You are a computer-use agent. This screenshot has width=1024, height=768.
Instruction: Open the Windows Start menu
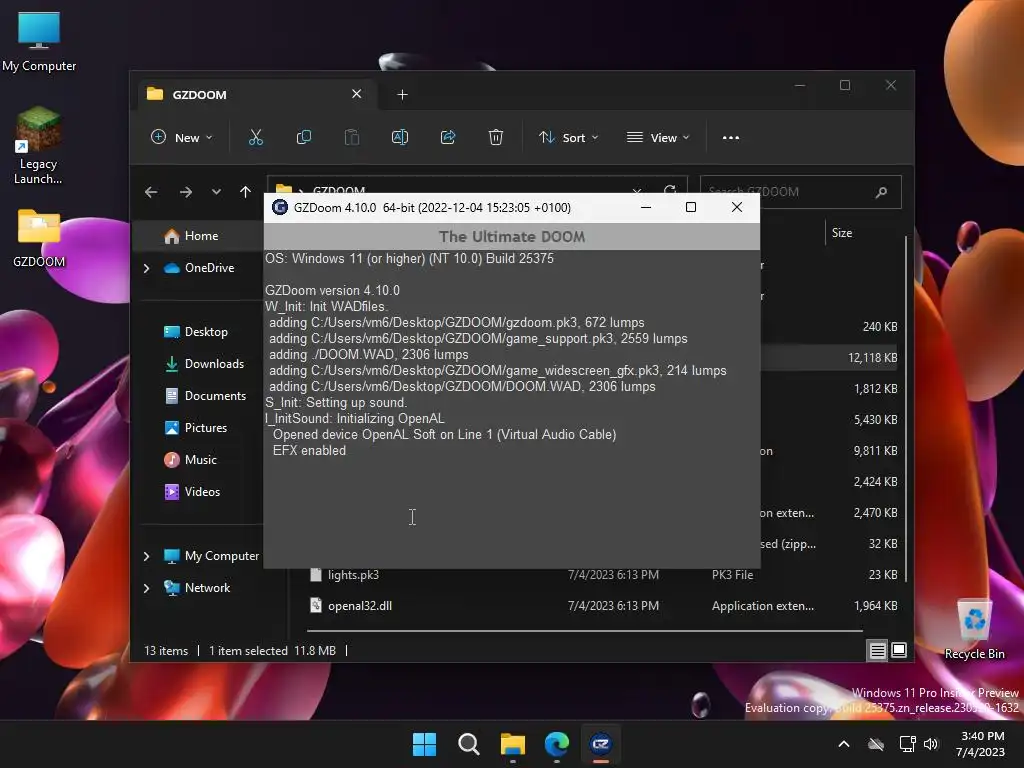click(x=424, y=744)
